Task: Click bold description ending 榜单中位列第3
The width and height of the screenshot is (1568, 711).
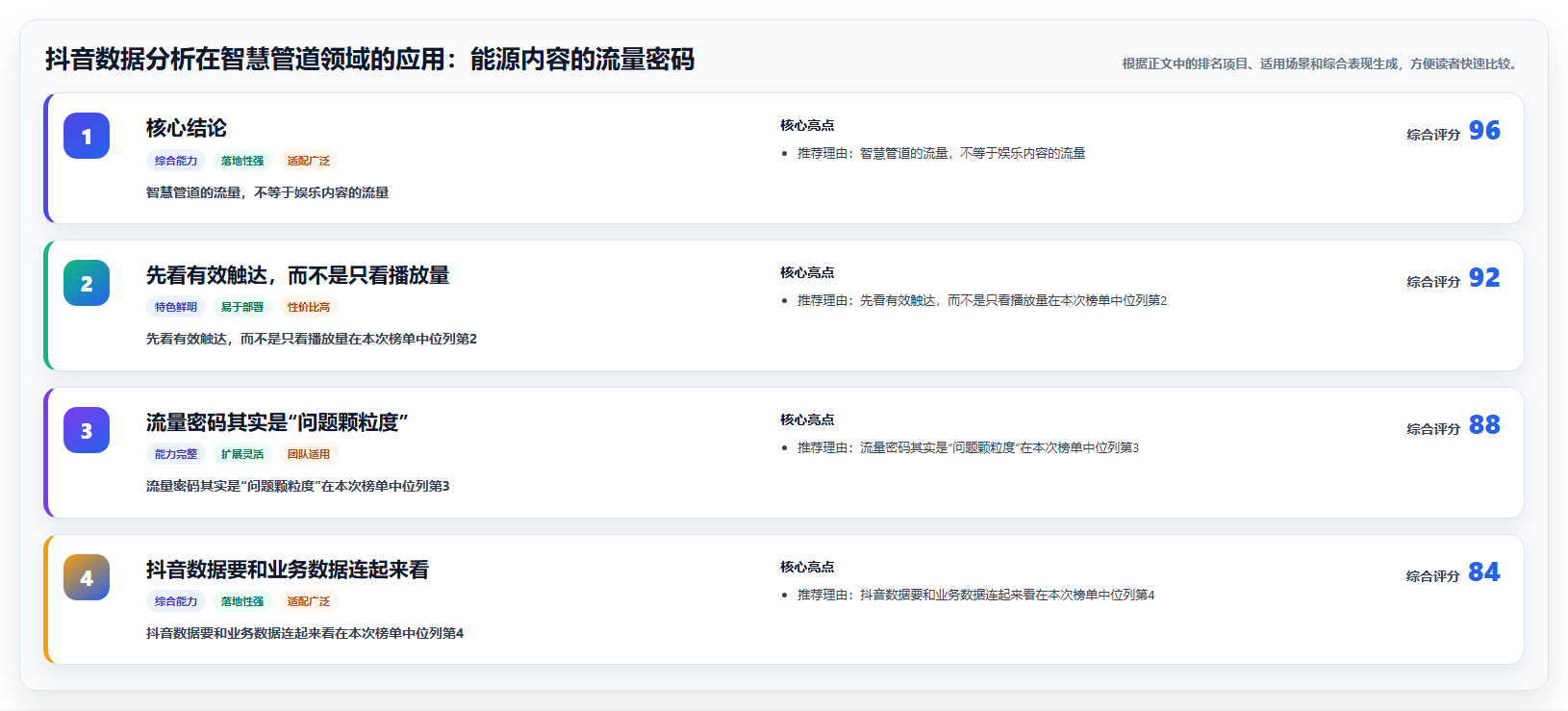Action: [x=298, y=486]
